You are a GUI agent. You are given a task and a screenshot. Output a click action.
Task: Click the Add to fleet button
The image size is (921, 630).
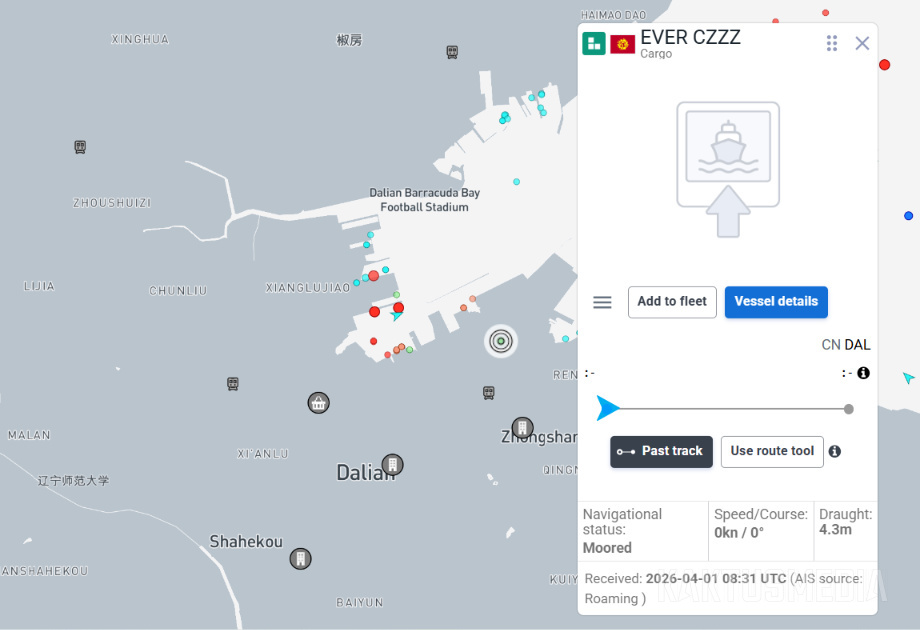(x=672, y=302)
